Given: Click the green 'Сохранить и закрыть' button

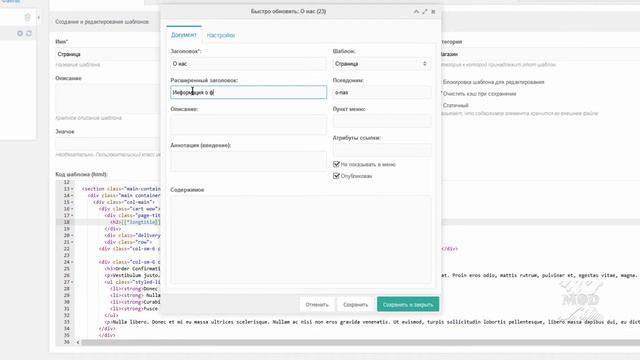Looking at the screenshot, I should tap(408, 304).
